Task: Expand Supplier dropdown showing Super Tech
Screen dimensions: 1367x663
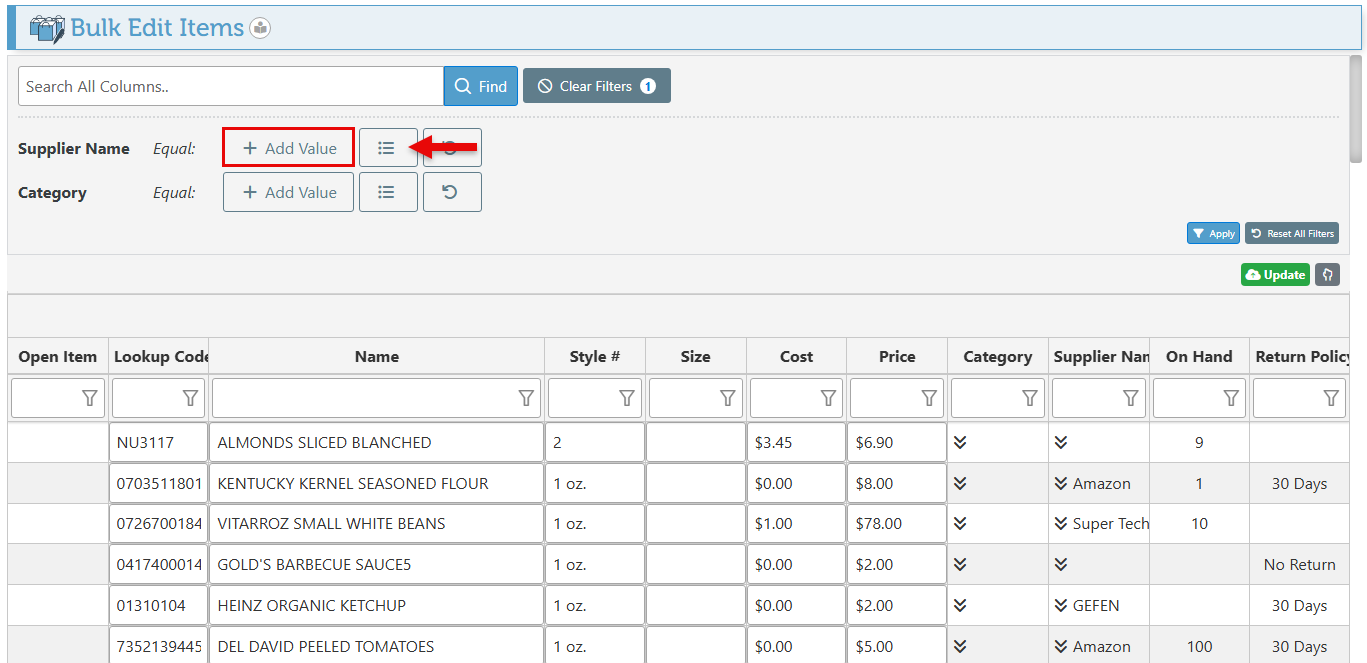Action: pyautogui.click(x=1061, y=524)
